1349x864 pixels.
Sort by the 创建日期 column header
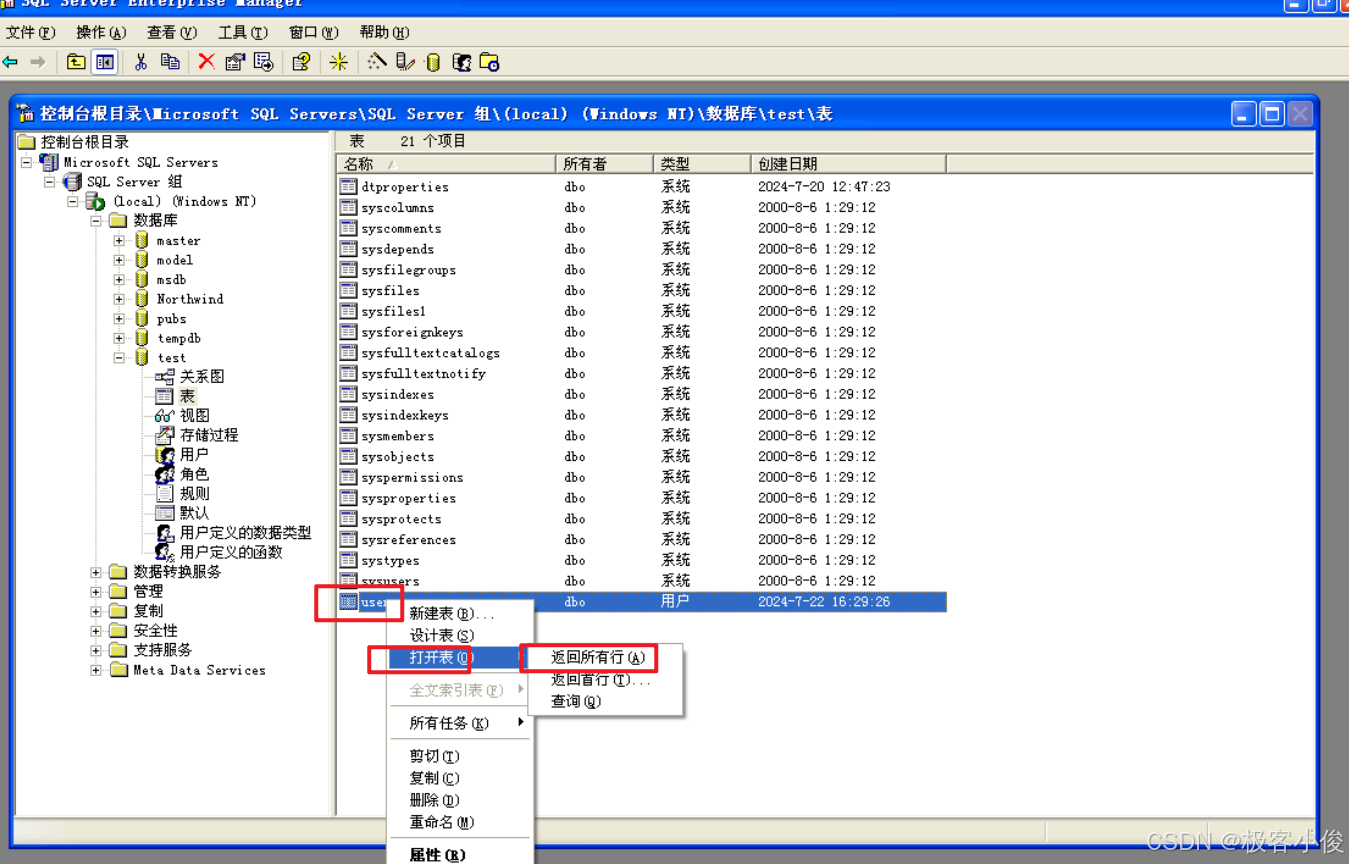pyautogui.click(x=848, y=164)
